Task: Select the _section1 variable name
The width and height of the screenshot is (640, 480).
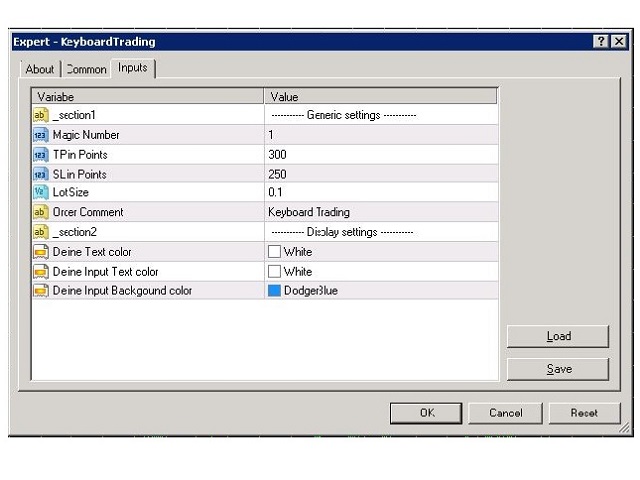Action: coord(74,115)
